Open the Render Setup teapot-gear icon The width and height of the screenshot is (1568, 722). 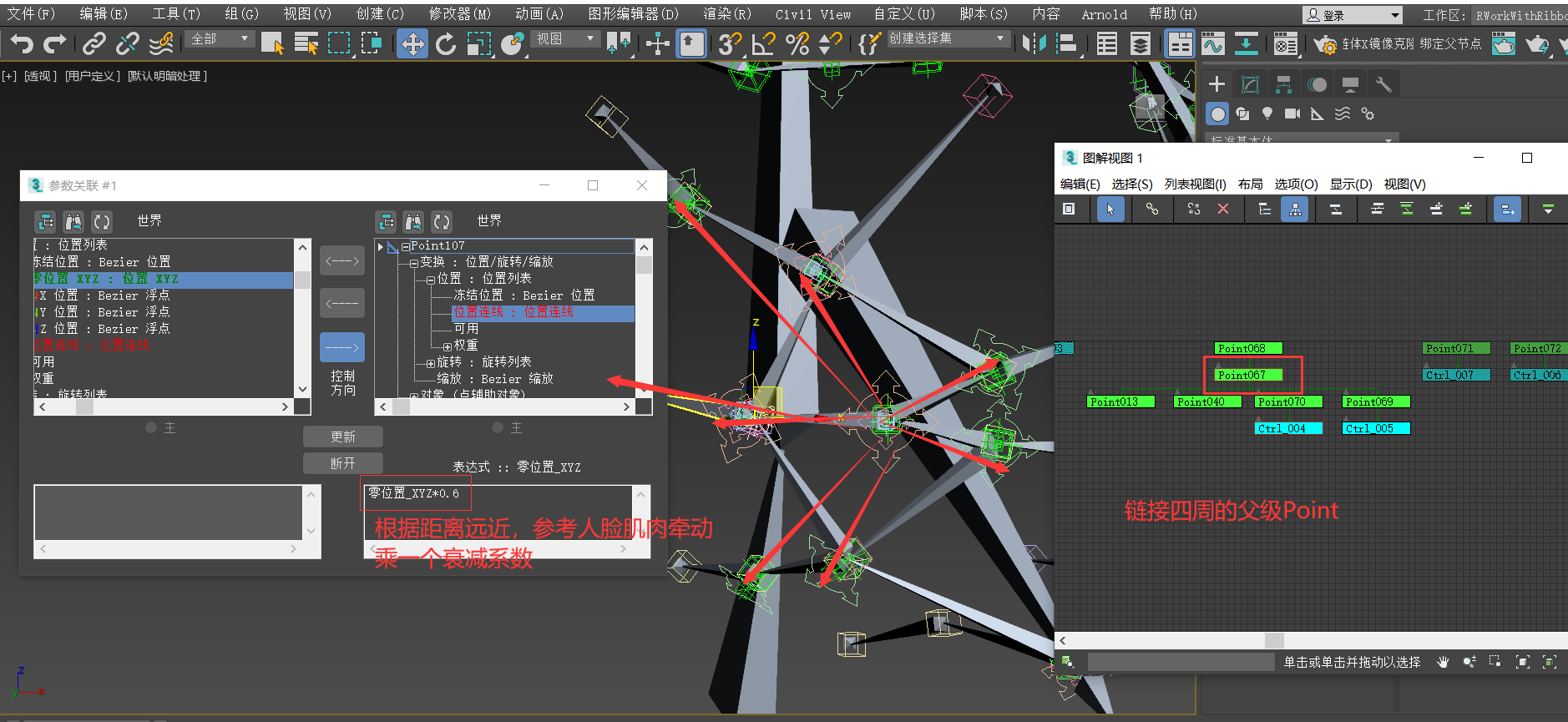tap(1324, 43)
